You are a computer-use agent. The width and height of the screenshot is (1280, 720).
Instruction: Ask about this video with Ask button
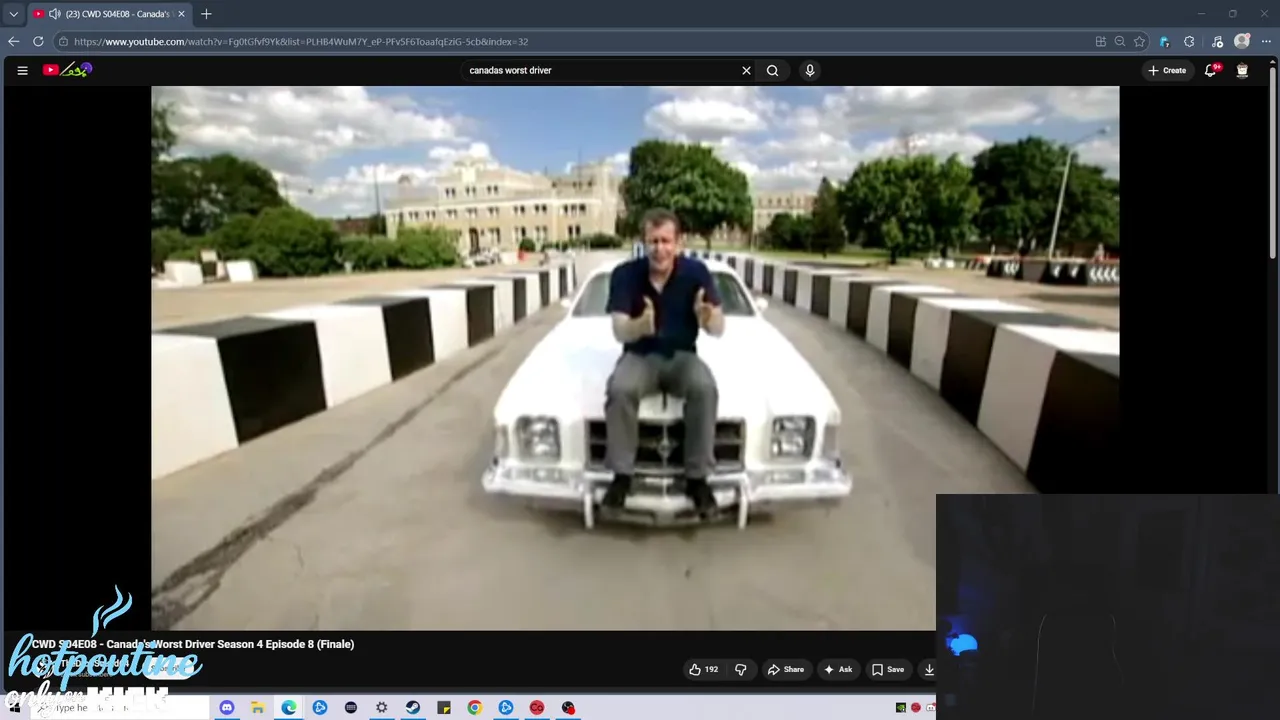click(838, 669)
